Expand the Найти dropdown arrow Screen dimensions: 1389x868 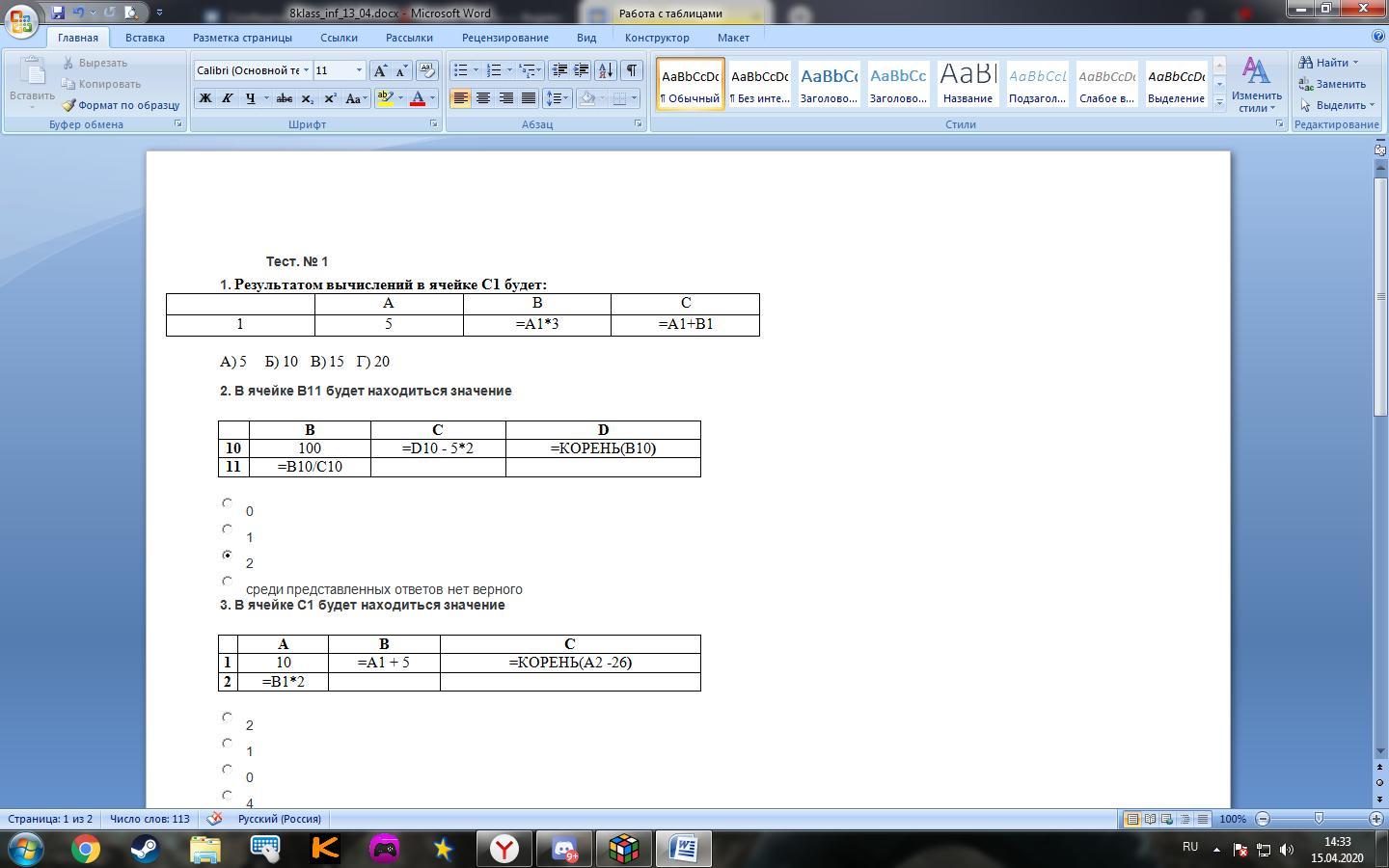1355,63
